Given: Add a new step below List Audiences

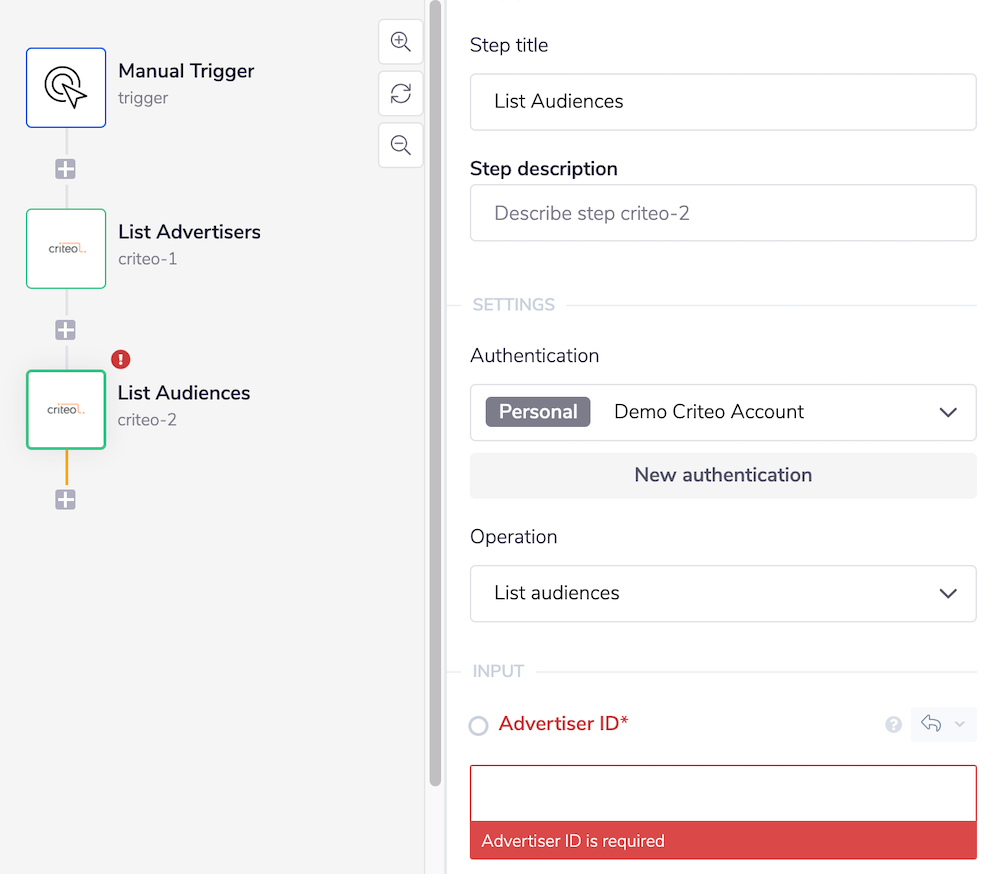Looking at the screenshot, I should pos(65,499).
